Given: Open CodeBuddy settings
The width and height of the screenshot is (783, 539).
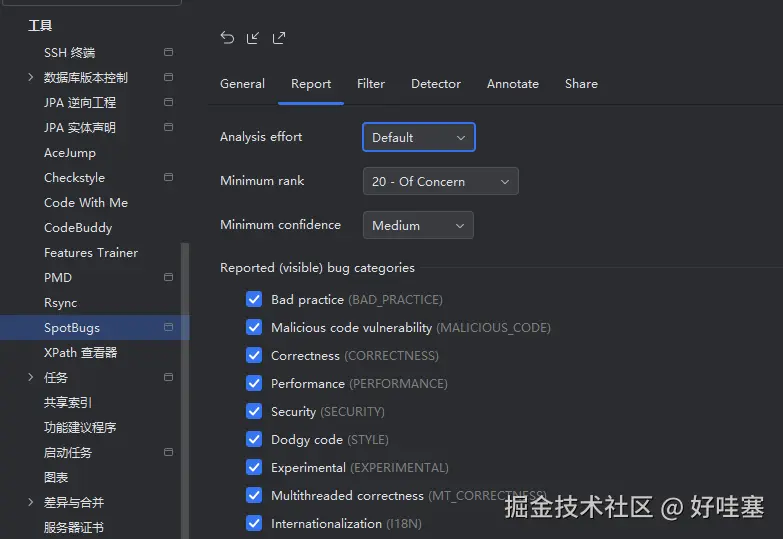Looking at the screenshot, I should (78, 227).
